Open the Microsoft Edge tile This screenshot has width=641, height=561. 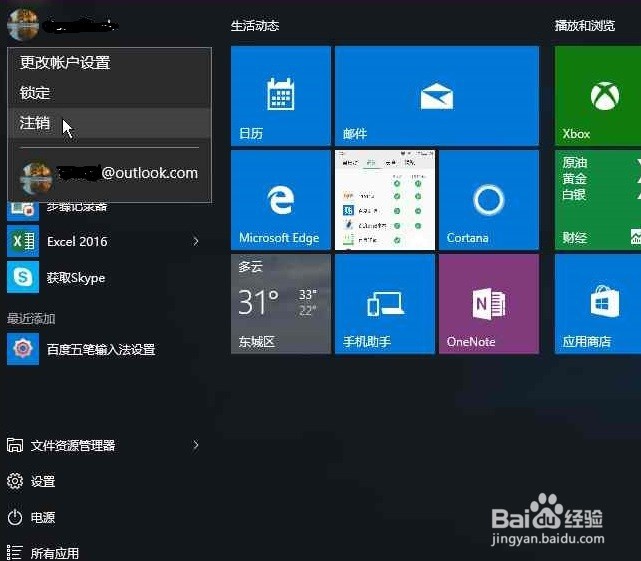[280, 200]
